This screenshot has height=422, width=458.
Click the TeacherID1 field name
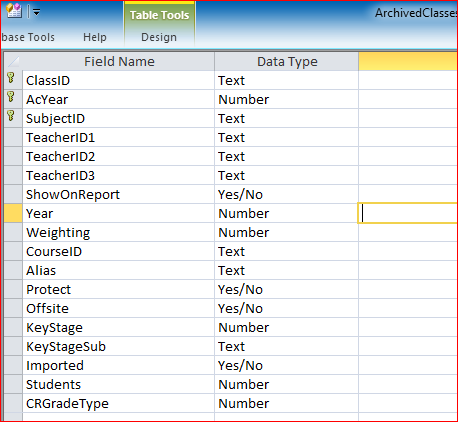click(x=60, y=138)
